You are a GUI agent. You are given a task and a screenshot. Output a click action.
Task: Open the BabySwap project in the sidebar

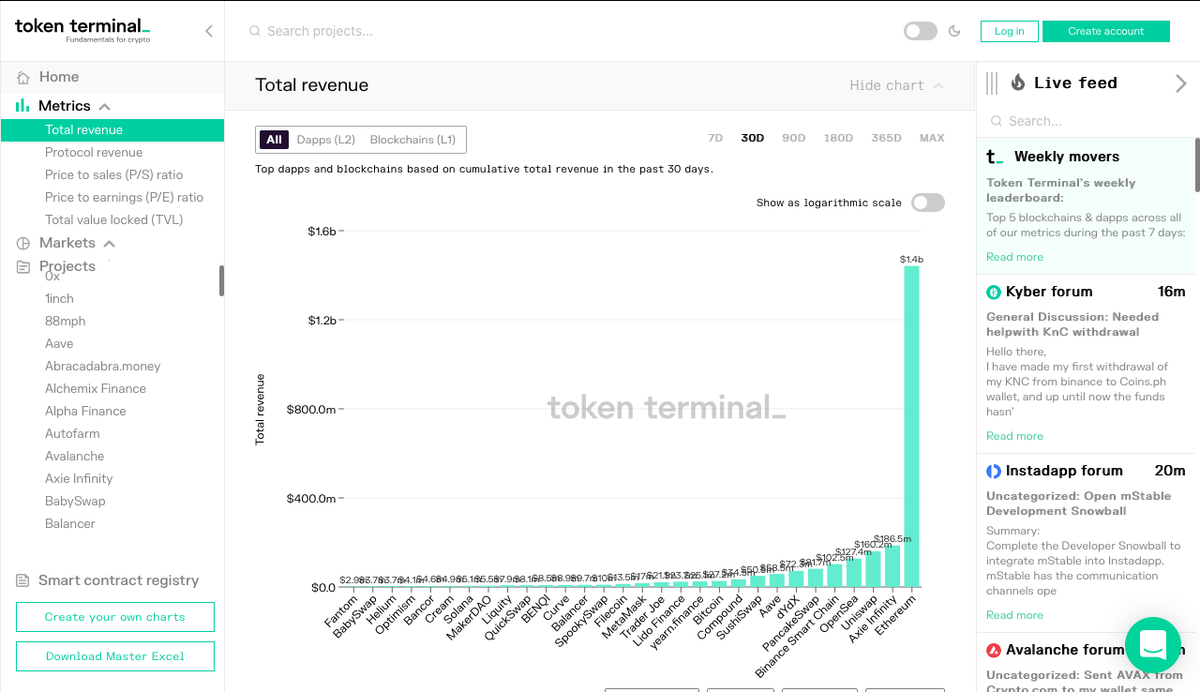(x=75, y=501)
